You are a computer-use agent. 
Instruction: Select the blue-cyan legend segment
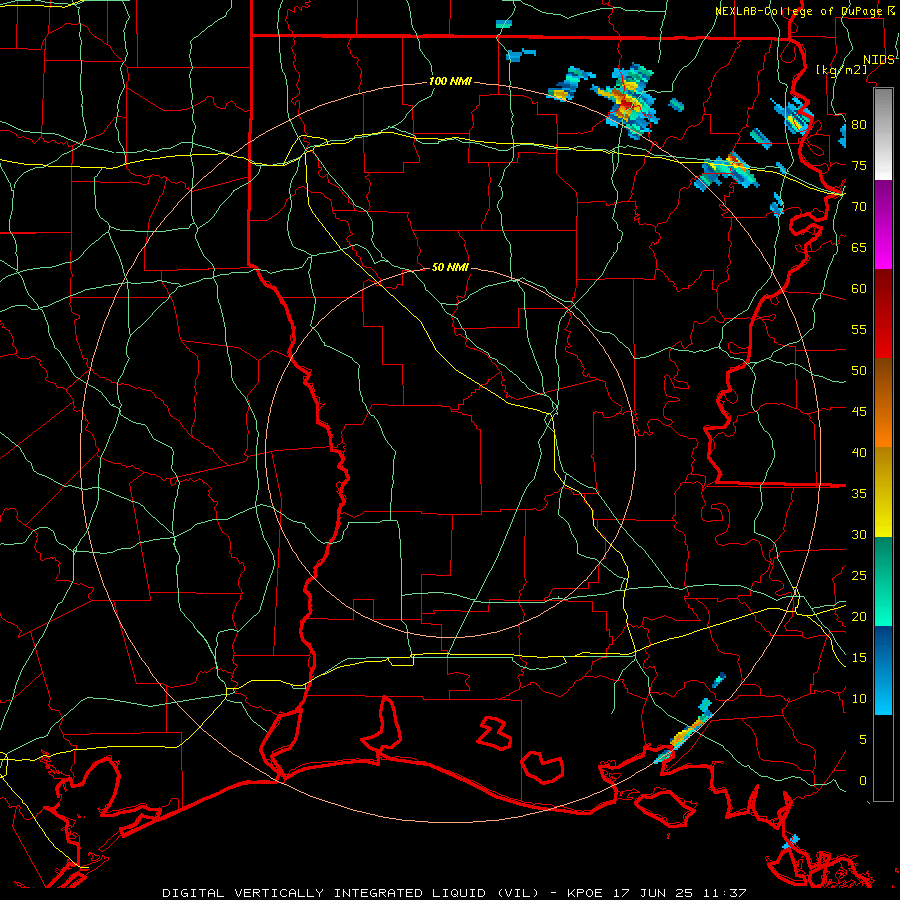(x=883, y=670)
